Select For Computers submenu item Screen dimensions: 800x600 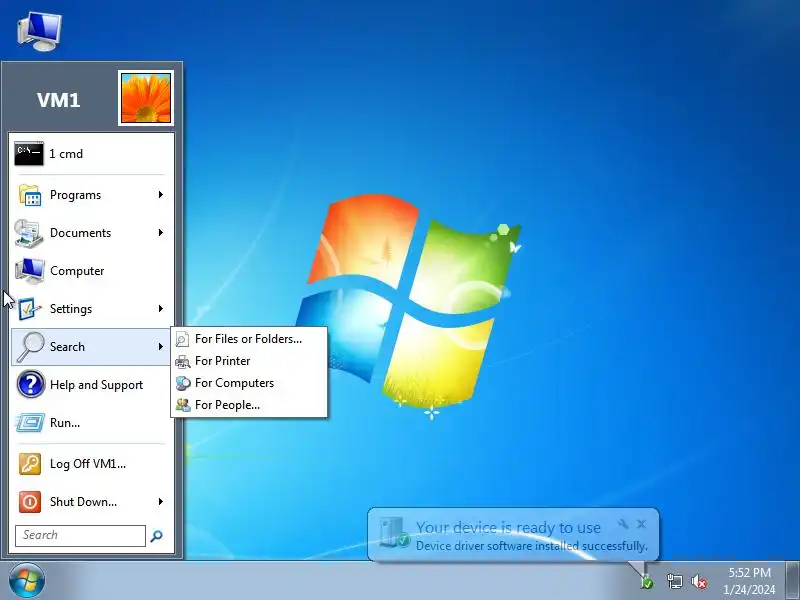(x=249, y=383)
